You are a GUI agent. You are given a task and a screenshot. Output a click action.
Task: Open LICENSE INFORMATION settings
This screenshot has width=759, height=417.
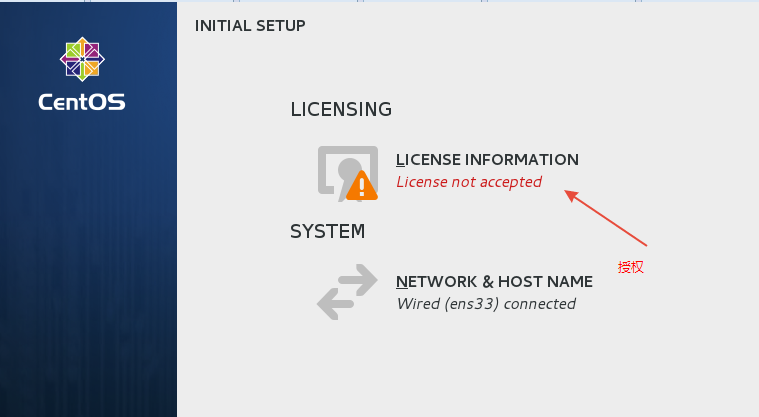[487, 159]
